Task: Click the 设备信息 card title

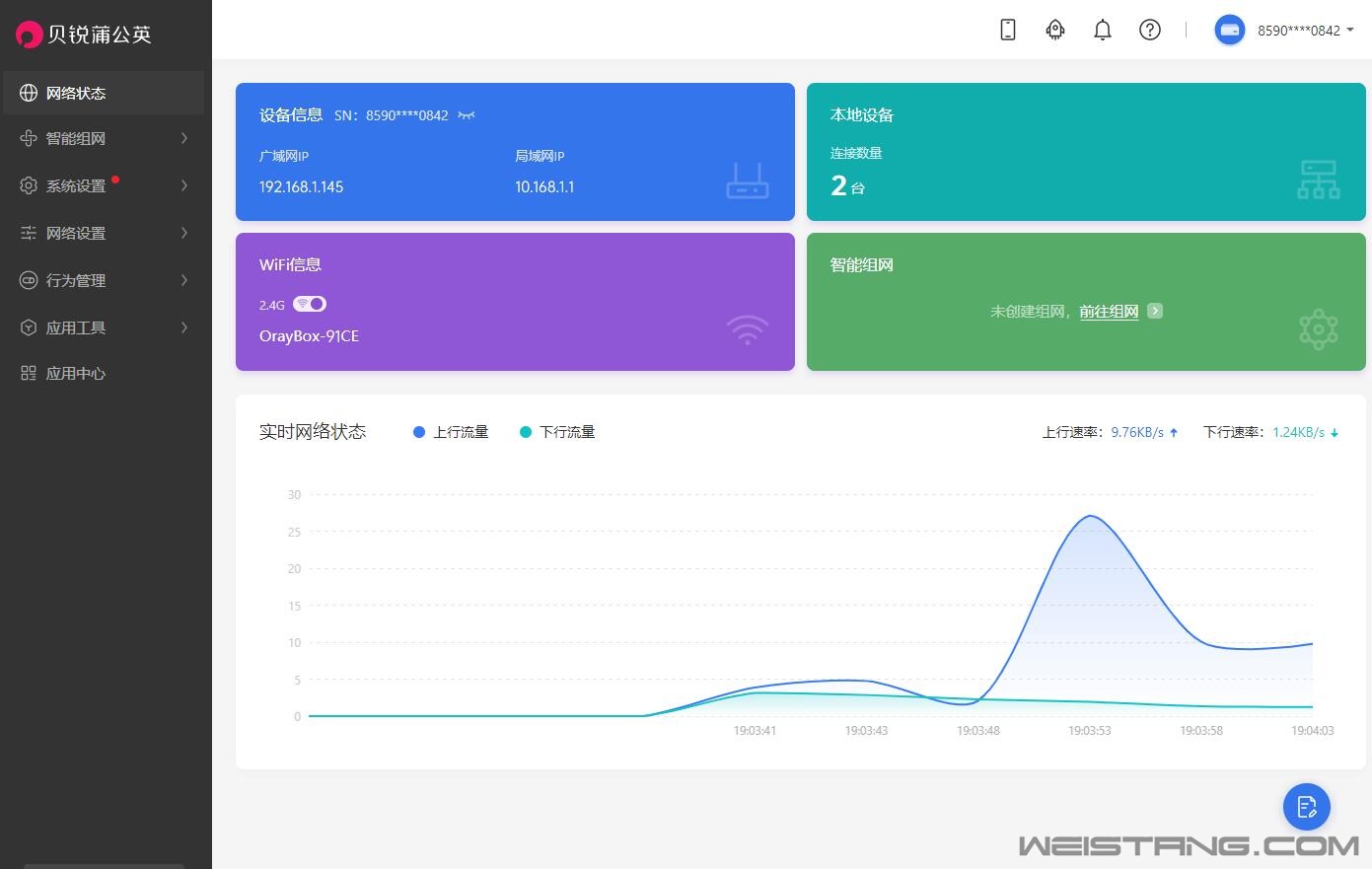Action: click(x=291, y=115)
